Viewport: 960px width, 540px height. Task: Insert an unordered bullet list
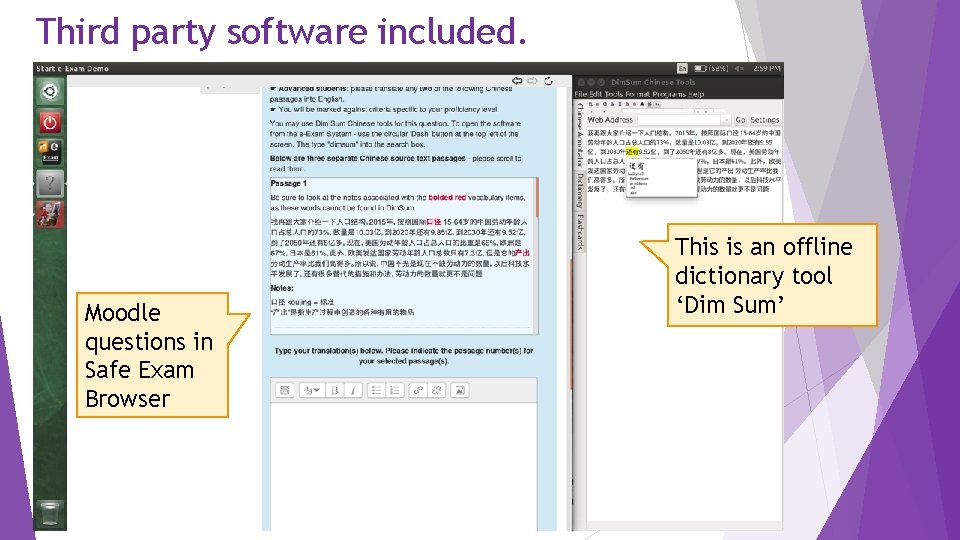coord(377,390)
